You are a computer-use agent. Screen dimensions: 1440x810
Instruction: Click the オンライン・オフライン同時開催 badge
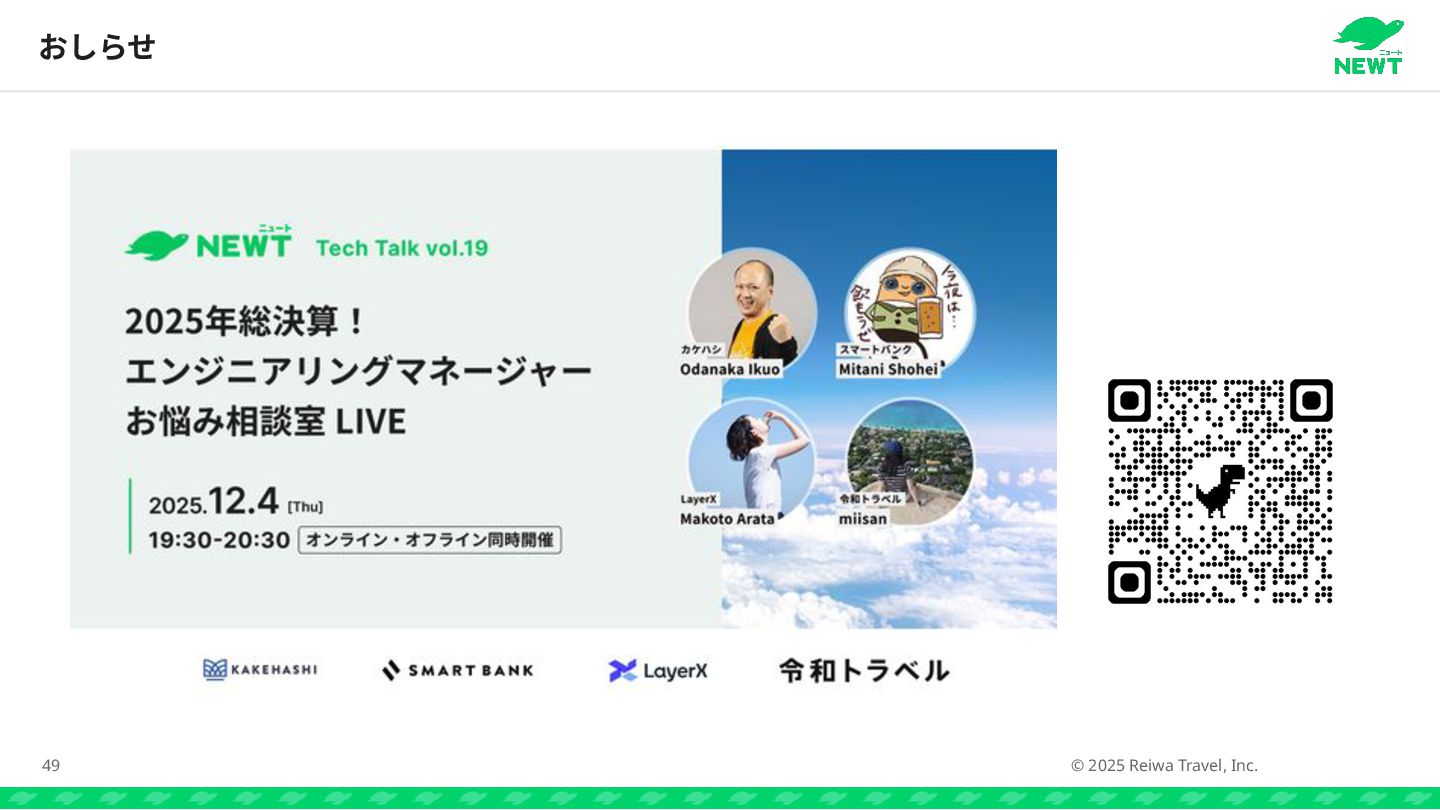430,540
